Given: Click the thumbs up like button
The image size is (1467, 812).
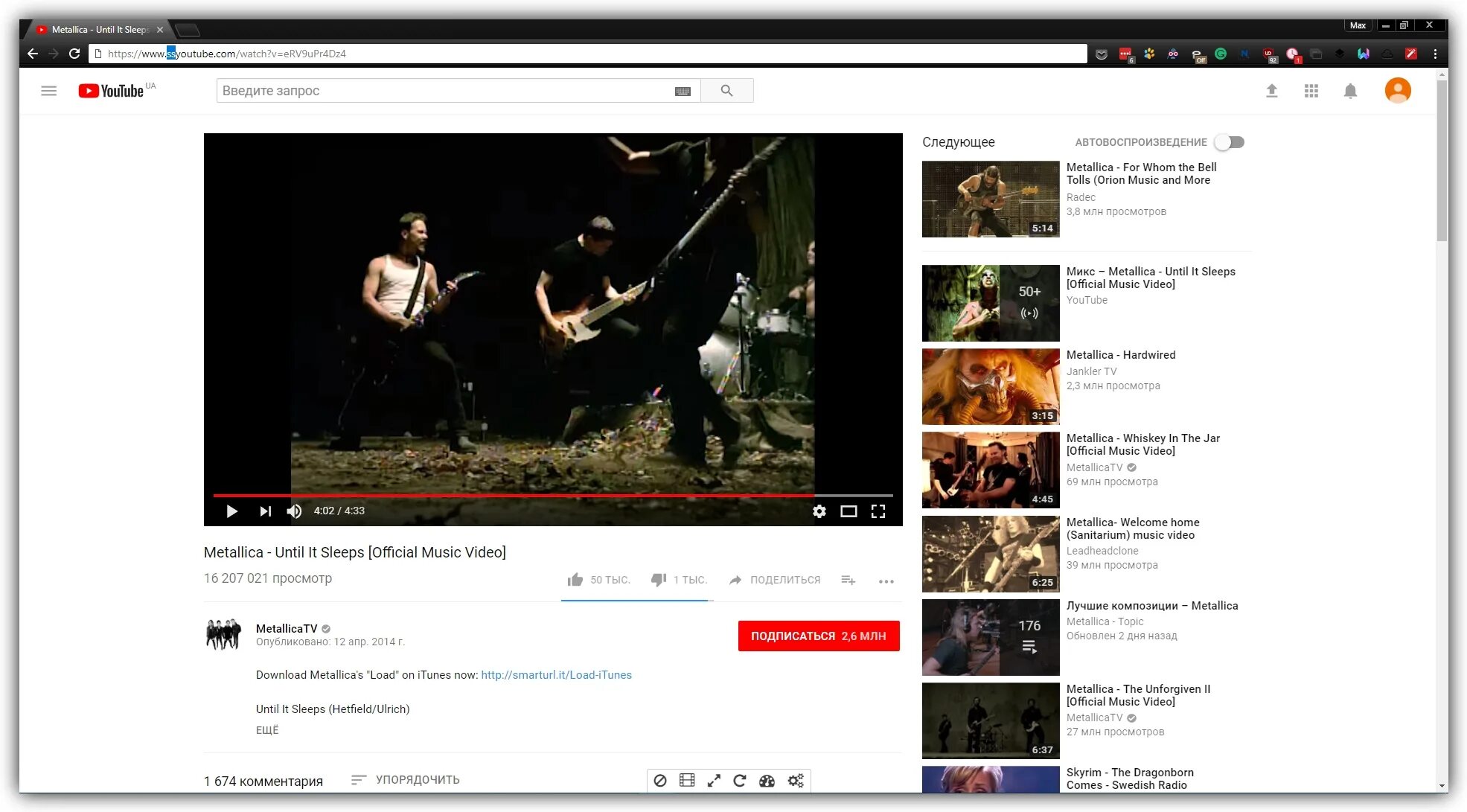Looking at the screenshot, I should pos(575,580).
